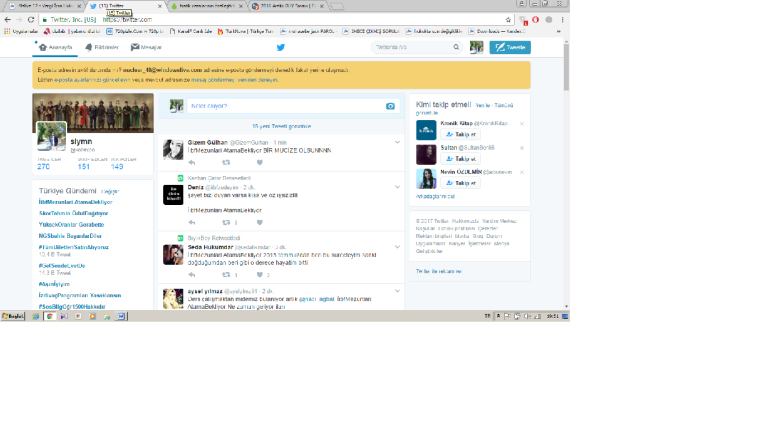The height and width of the screenshot is (429, 760).
Task: Close the Twitter browser tab
Action: tap(160, 6)
